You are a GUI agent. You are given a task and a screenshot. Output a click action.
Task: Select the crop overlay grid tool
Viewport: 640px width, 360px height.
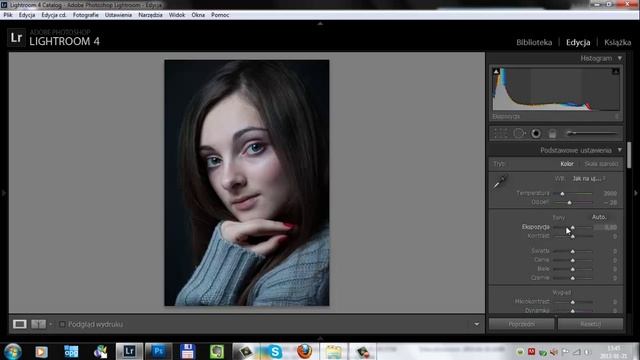(x=500, y=133)
